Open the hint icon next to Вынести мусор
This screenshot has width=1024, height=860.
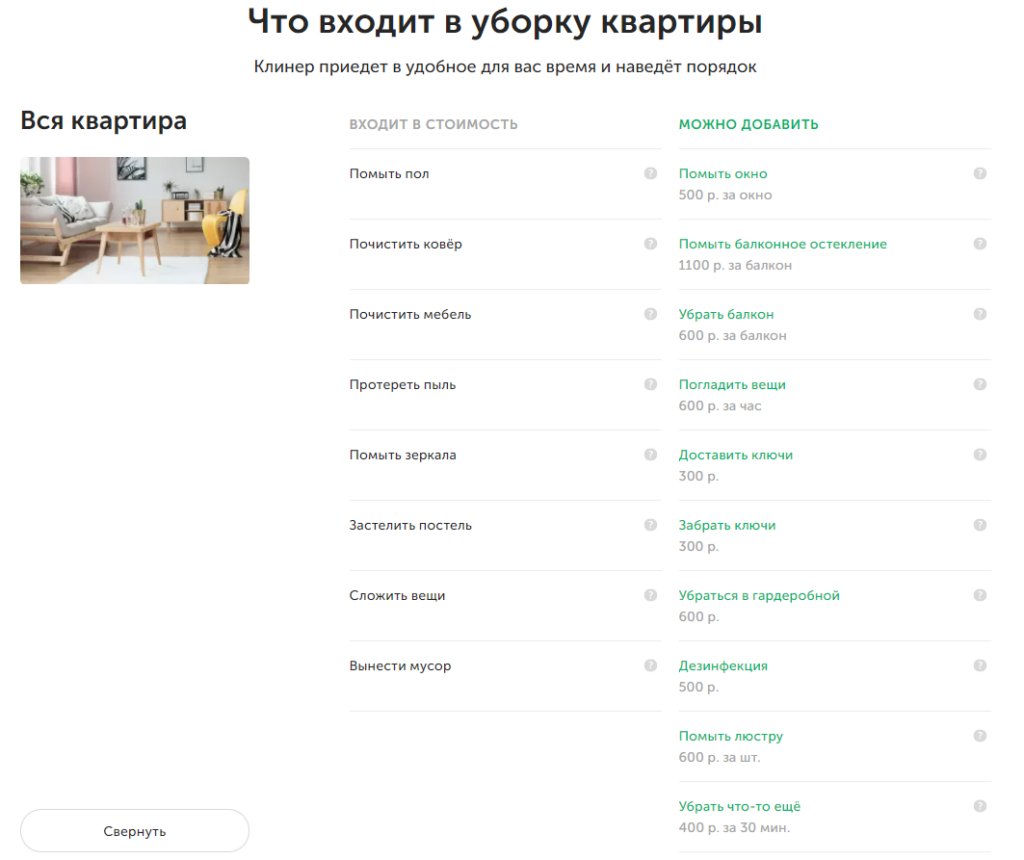650,666
